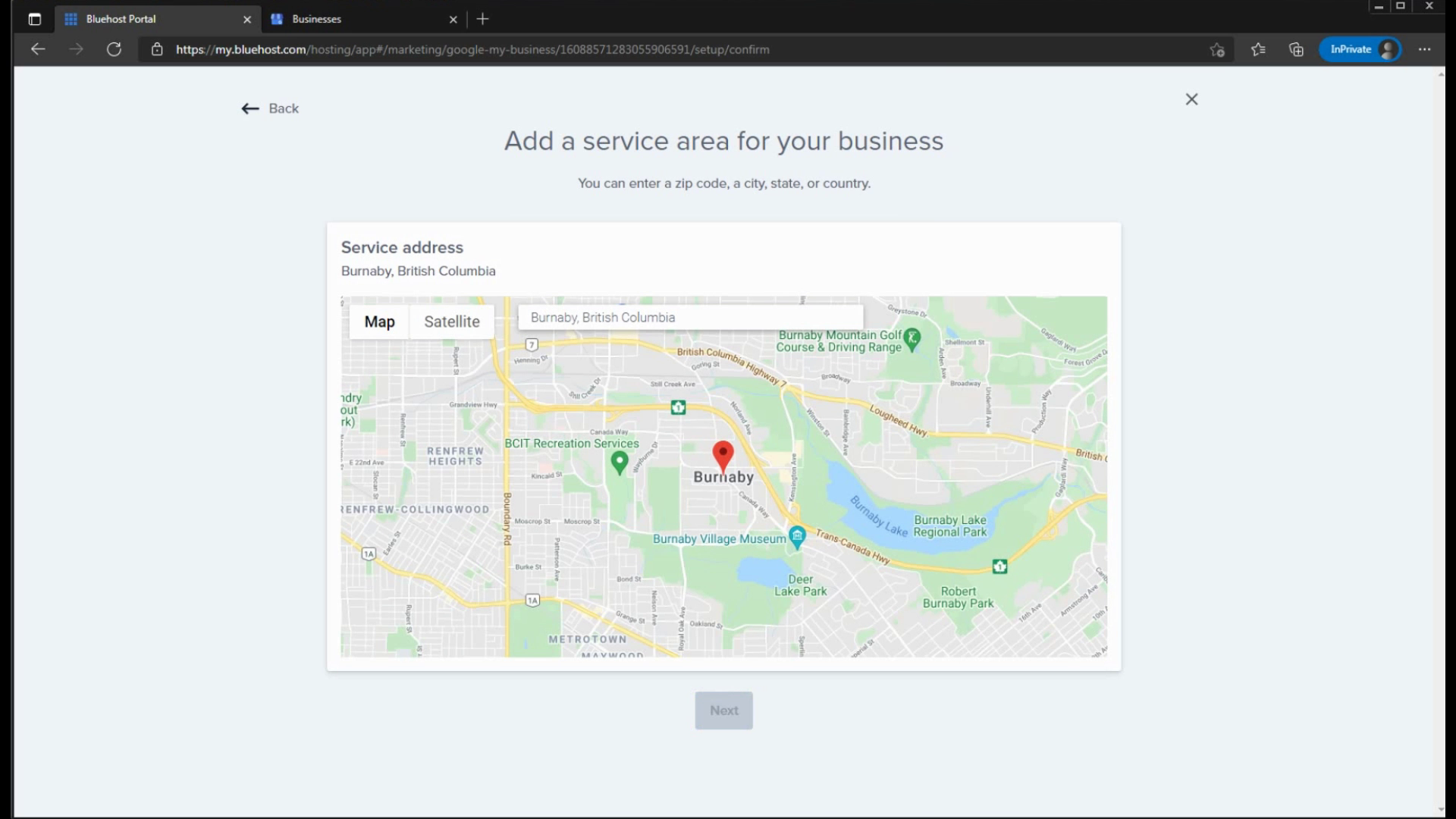Open browser settings and more menu

point(1424,49)
